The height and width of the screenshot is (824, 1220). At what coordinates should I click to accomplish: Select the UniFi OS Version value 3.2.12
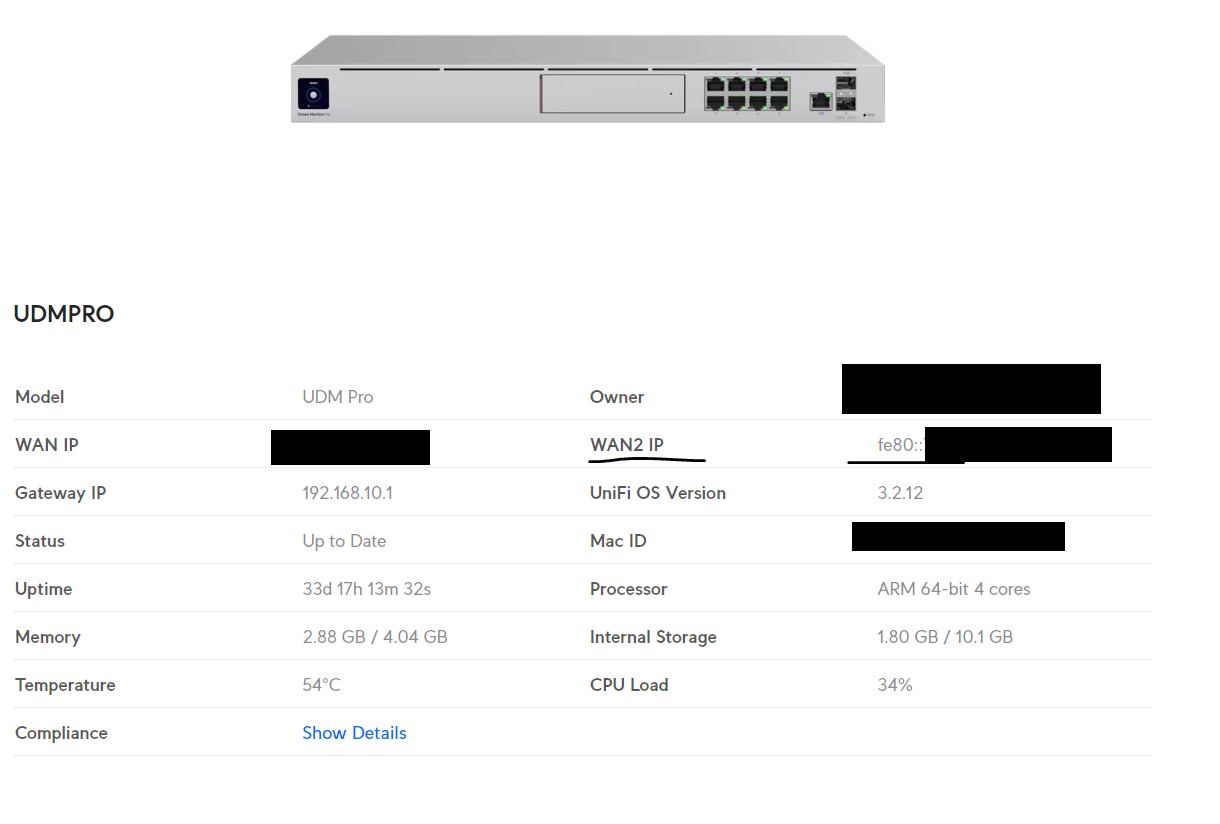pyautogui.click(x=900, y=493)
